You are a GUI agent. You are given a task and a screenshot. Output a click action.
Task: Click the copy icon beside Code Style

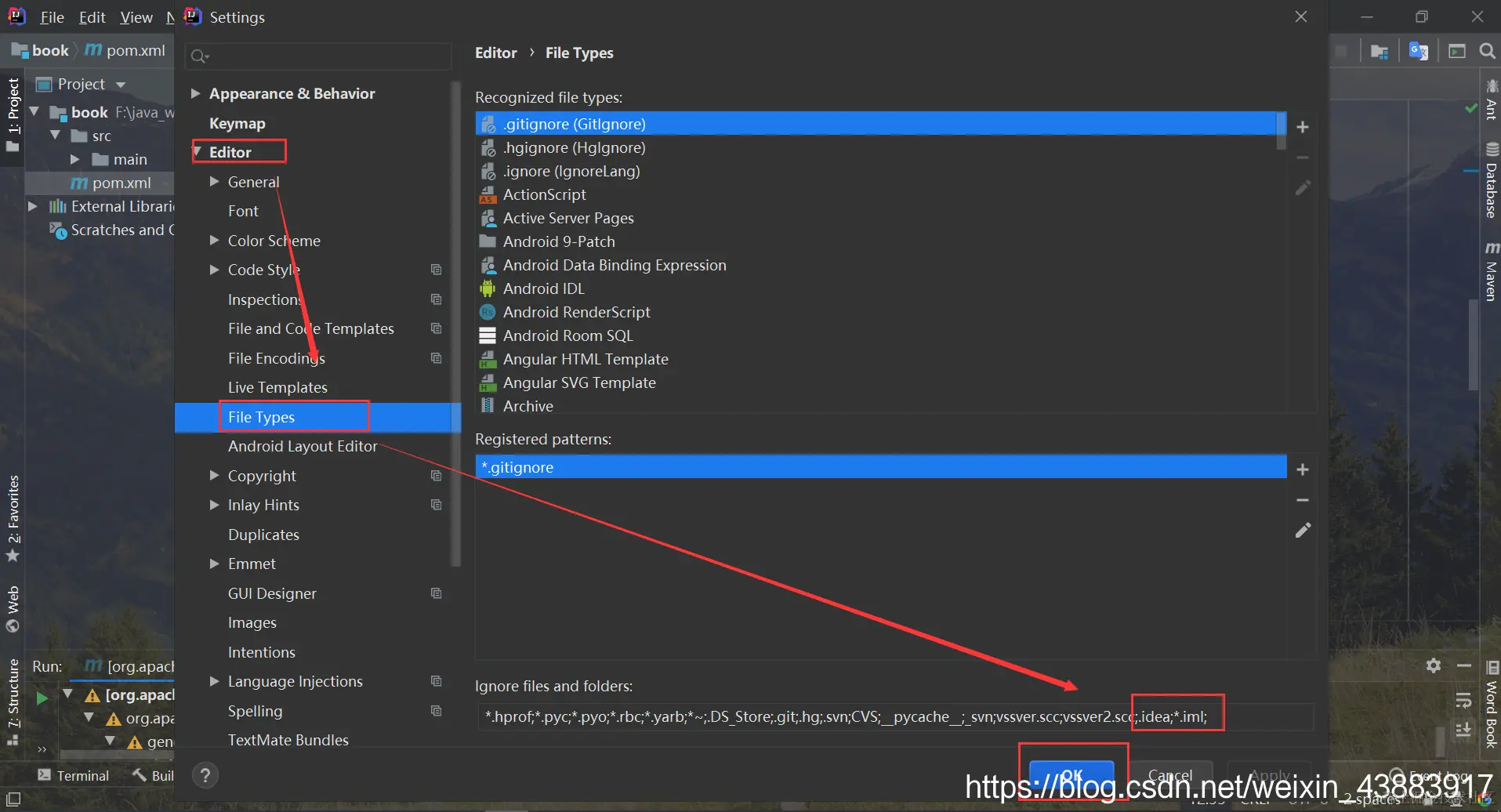(437, 270)
